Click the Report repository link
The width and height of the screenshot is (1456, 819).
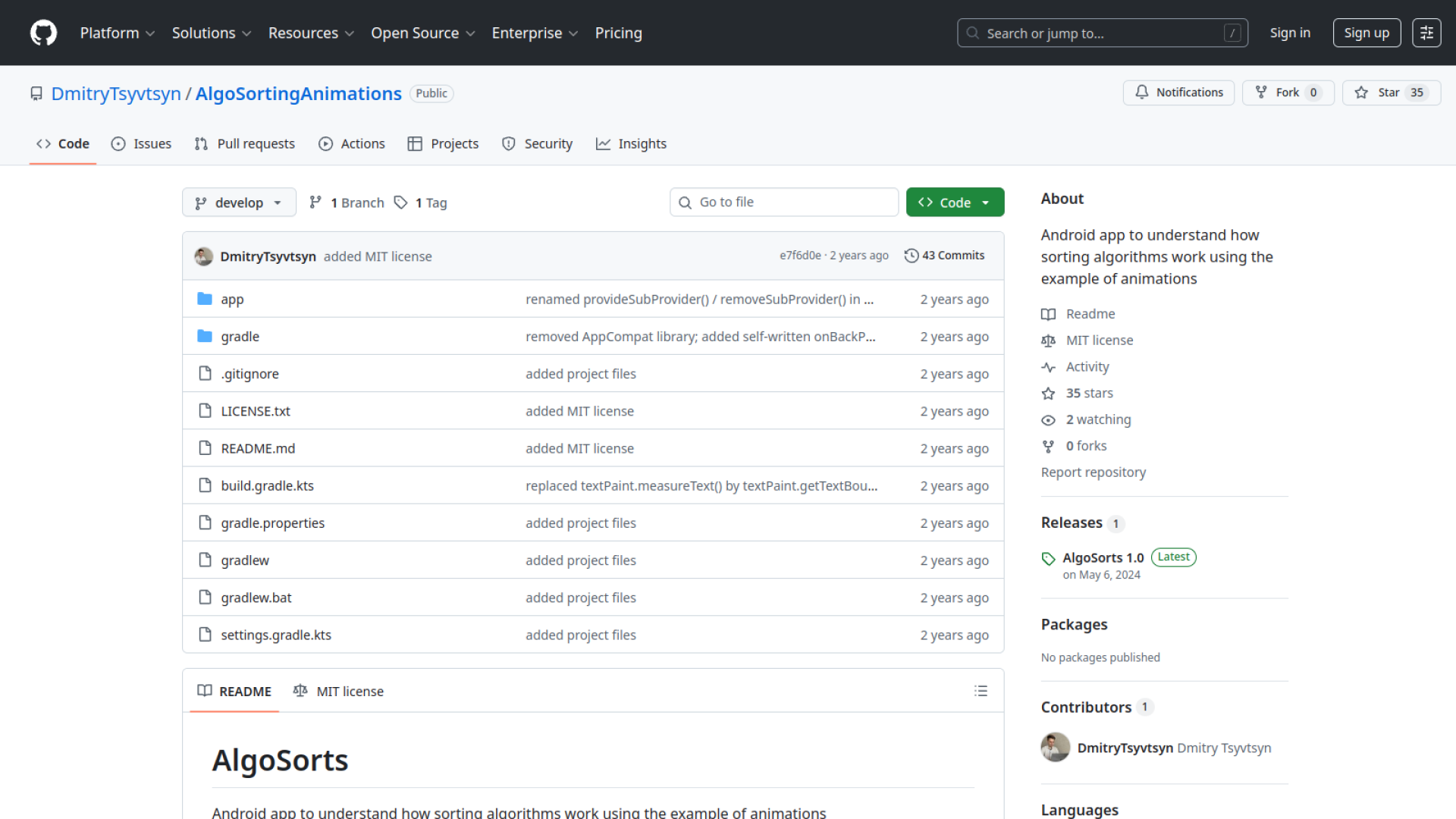click(1094, 472)
